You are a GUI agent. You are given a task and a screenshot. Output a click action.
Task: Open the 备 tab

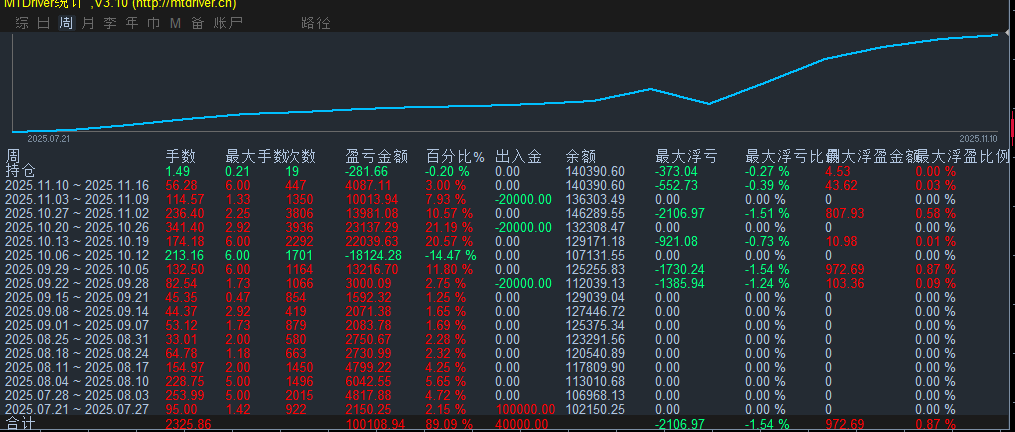[197, 23]
